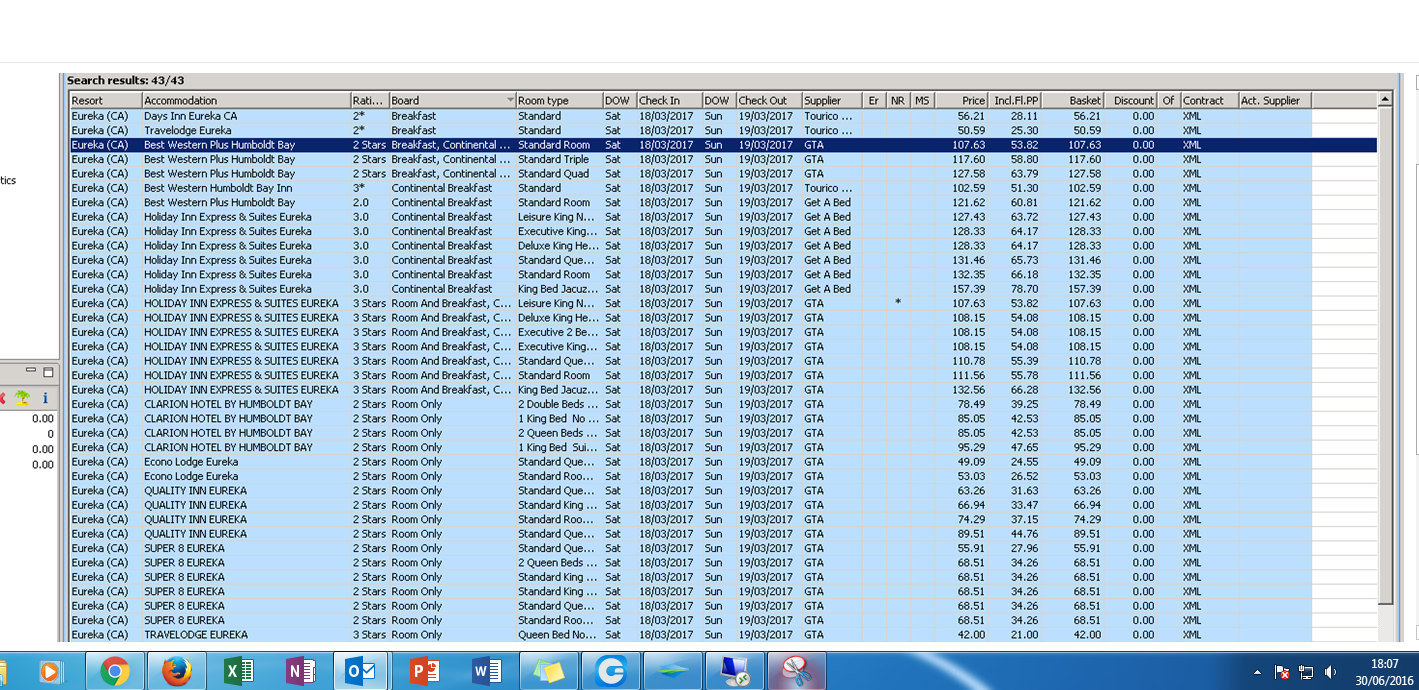Open the volume control in system tray
Image resolution: width=1419 pixels, height=690 pixels.
pos(1330,672)
